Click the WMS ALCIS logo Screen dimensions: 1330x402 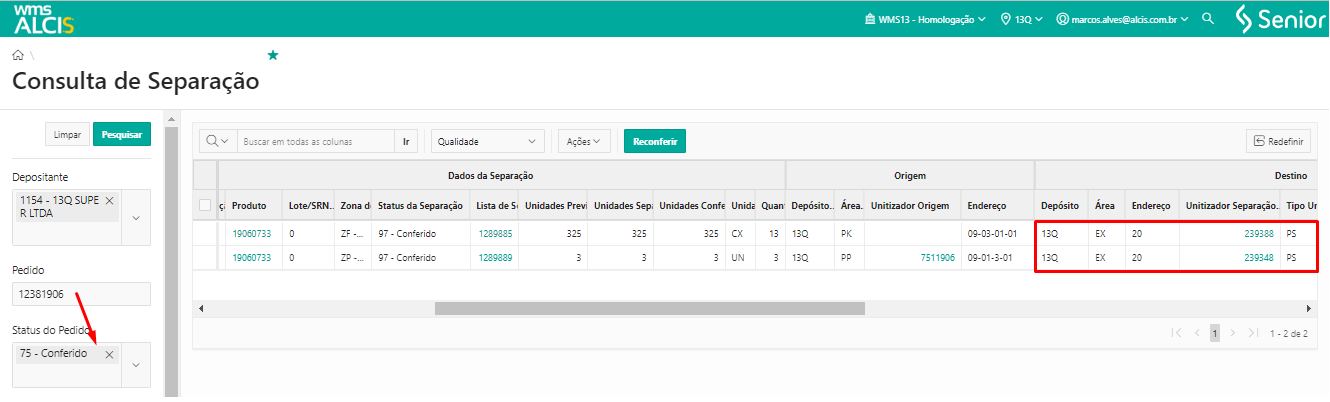pos(44,18)
